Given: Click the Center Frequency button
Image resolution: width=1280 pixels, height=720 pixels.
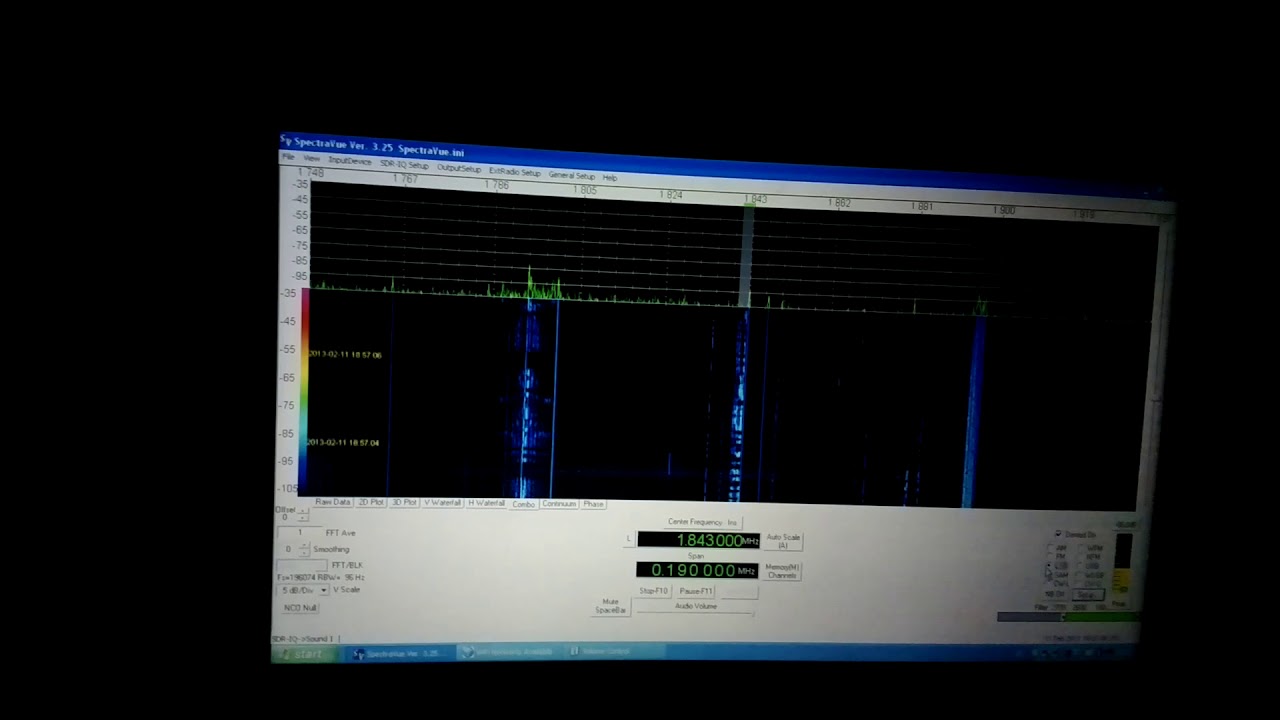Looking at the screenshot, I should pyautogui.click(x=702, y=522).
